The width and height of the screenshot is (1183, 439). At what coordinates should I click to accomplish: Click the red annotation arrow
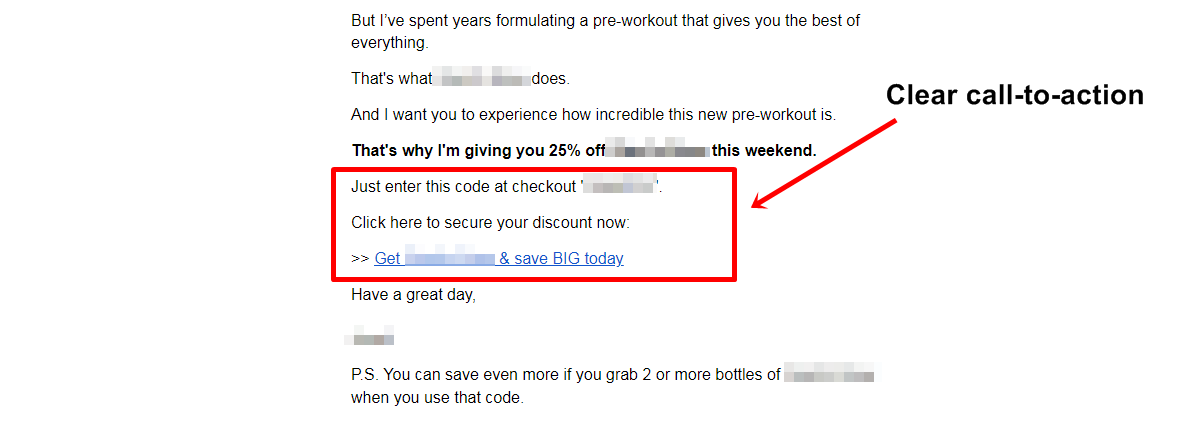(x=823, y=164)
